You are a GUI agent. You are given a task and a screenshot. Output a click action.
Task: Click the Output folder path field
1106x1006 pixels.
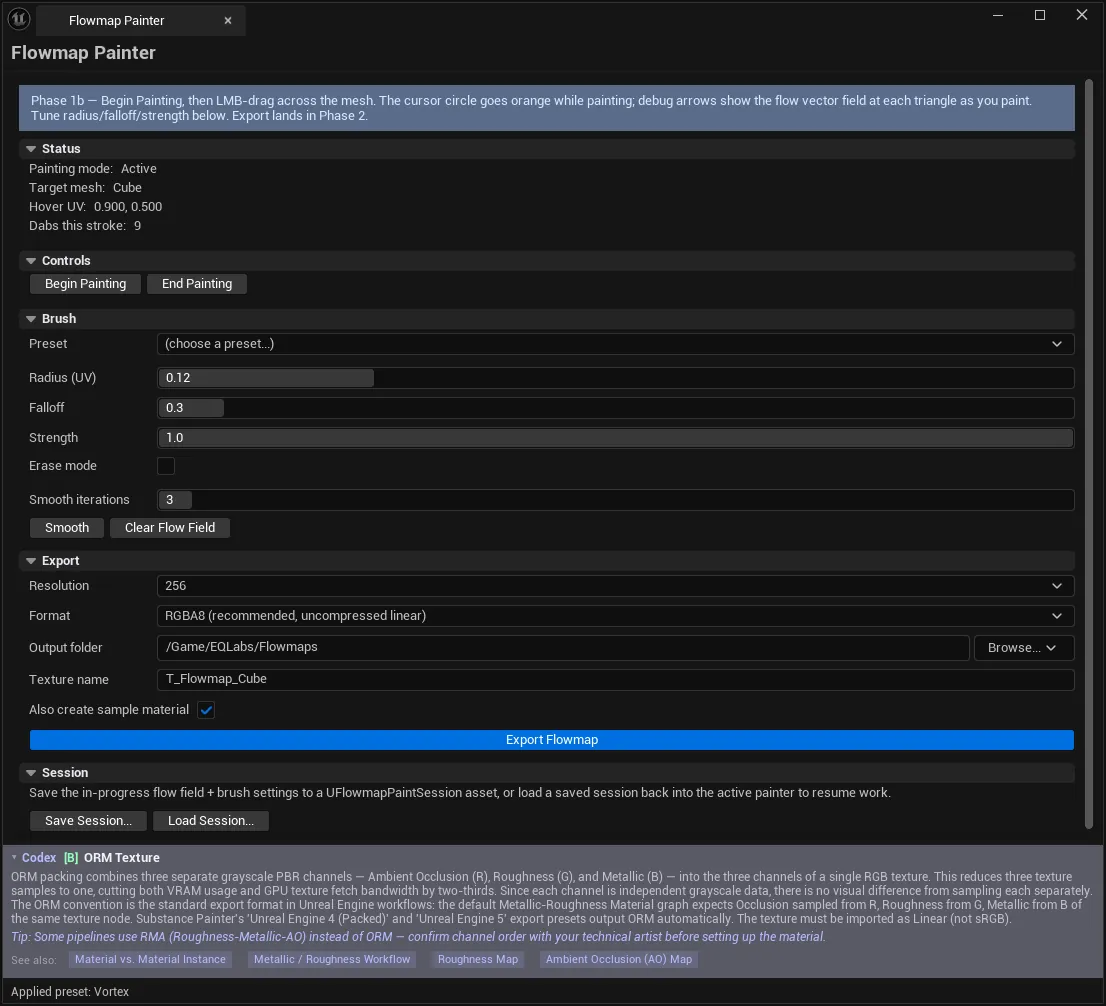pos(563,648)
